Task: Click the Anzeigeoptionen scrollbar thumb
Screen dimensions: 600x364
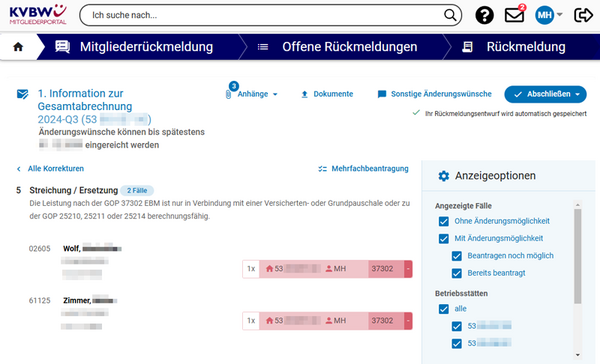Action: click(x=577, y=256)
